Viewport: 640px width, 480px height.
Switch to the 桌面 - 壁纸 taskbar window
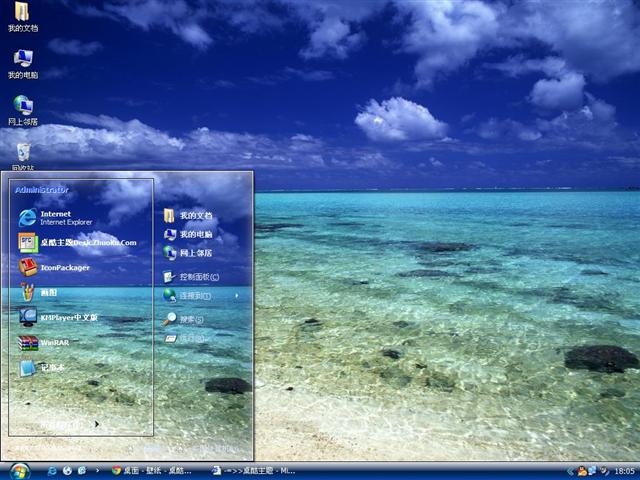[153, 470]
